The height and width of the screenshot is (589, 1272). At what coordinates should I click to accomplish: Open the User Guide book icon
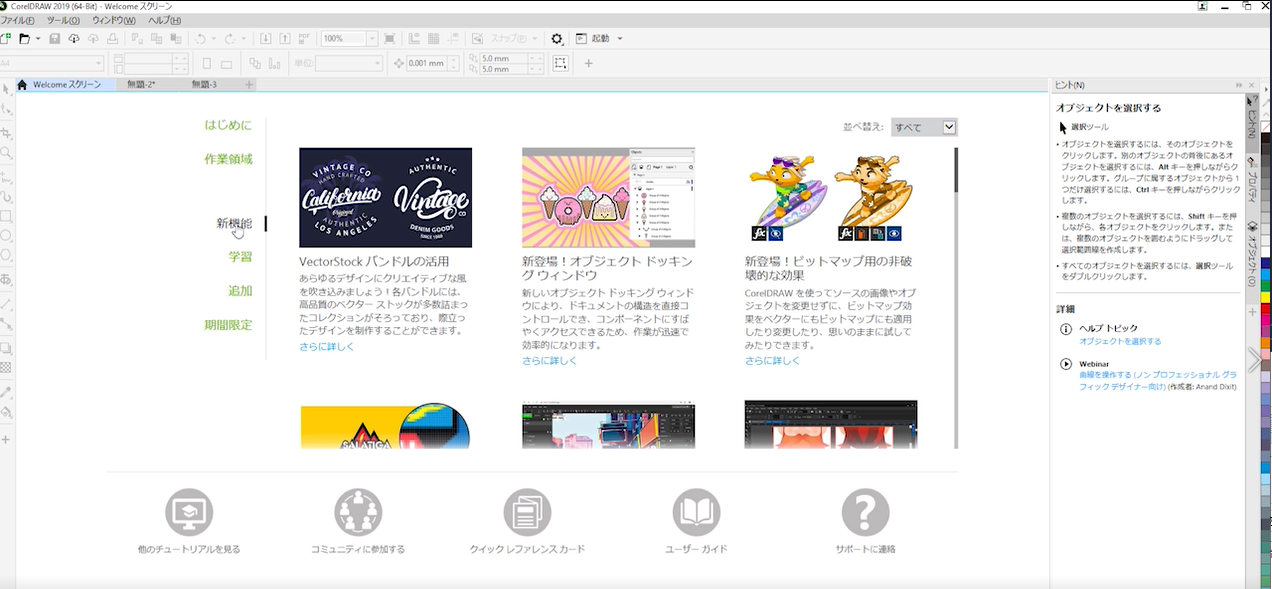coord(696,513)
